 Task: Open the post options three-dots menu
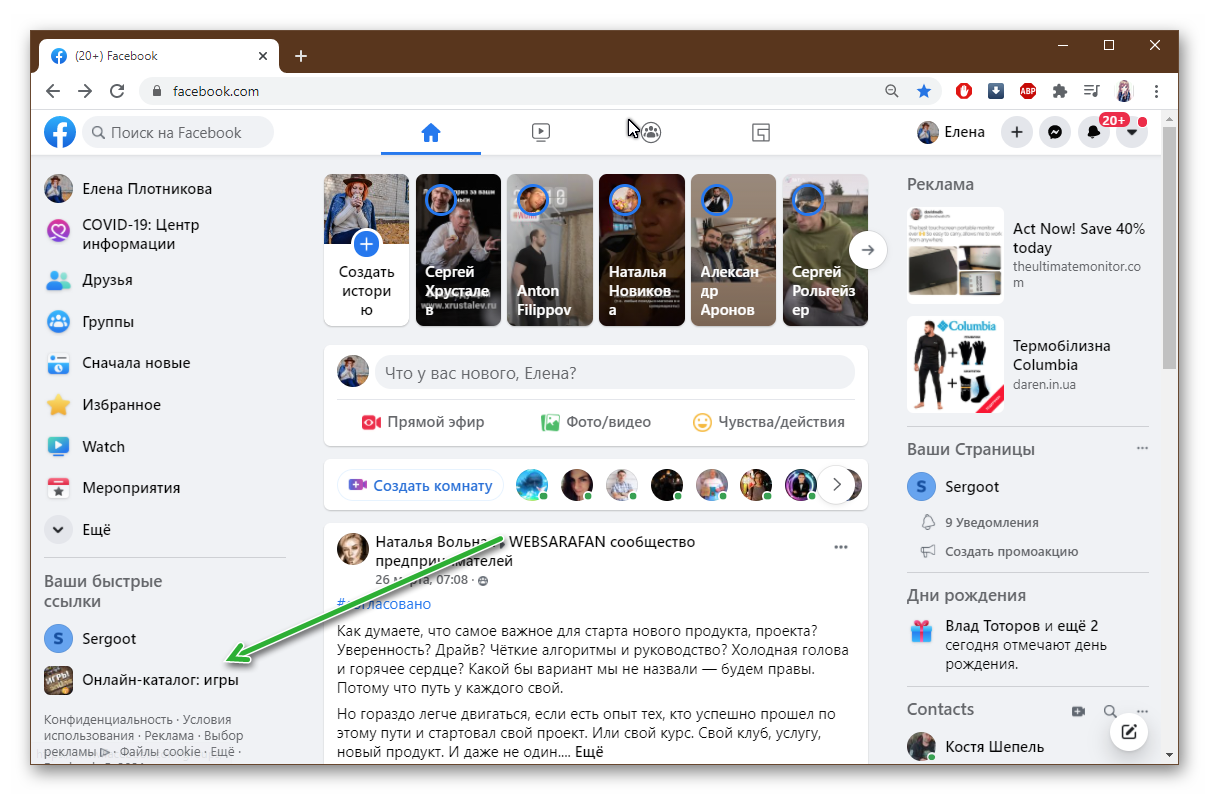point(841,547)
